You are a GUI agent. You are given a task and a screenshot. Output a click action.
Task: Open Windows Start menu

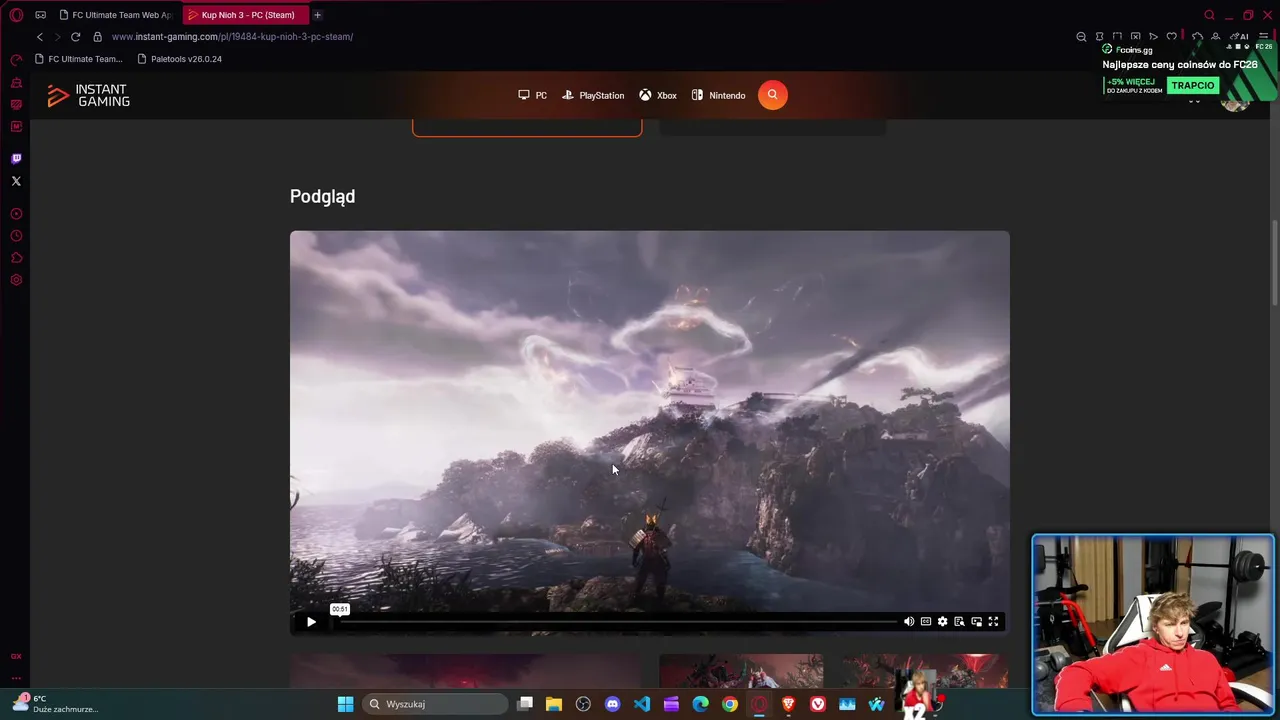coord(345,704)
